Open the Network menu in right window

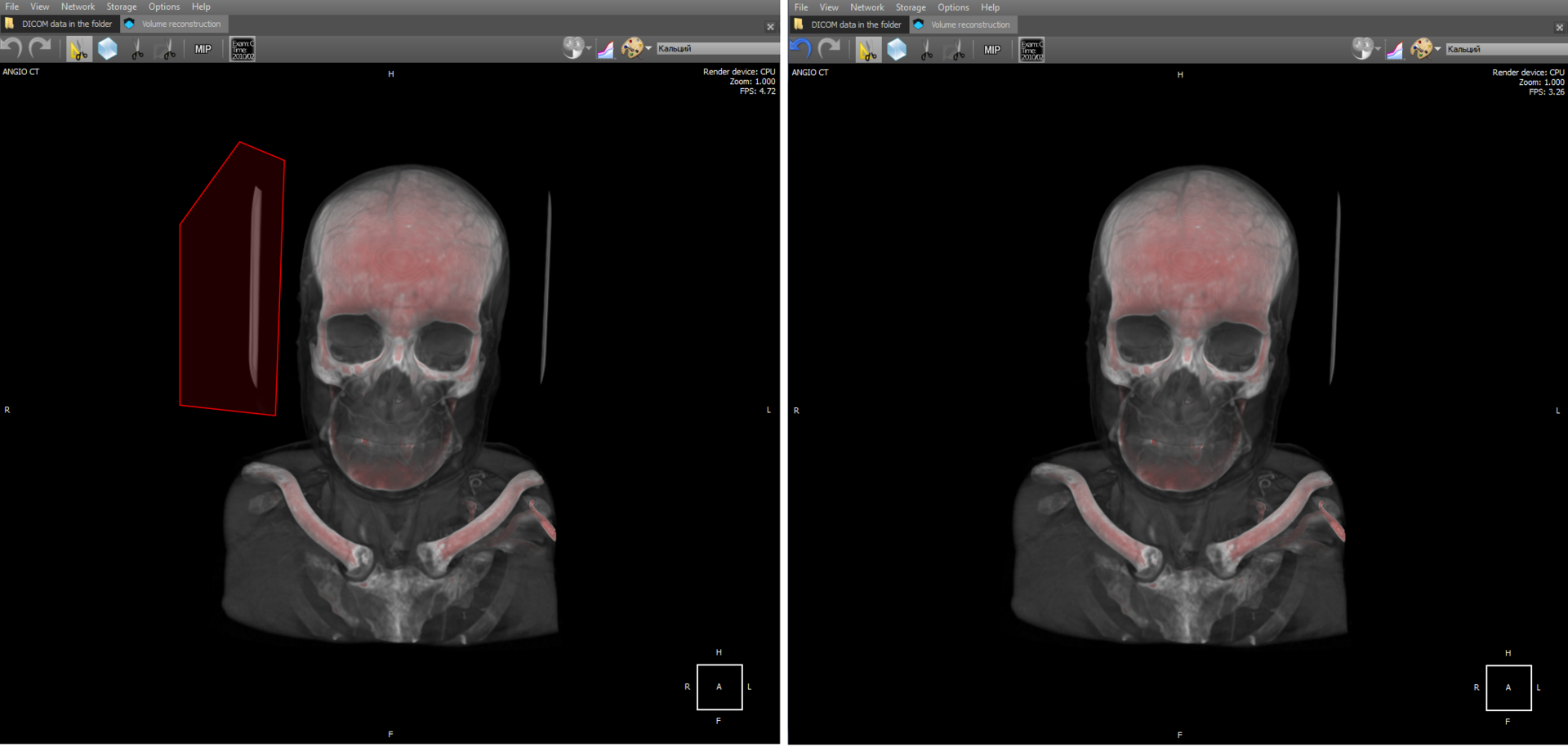(x=866, y=7)
